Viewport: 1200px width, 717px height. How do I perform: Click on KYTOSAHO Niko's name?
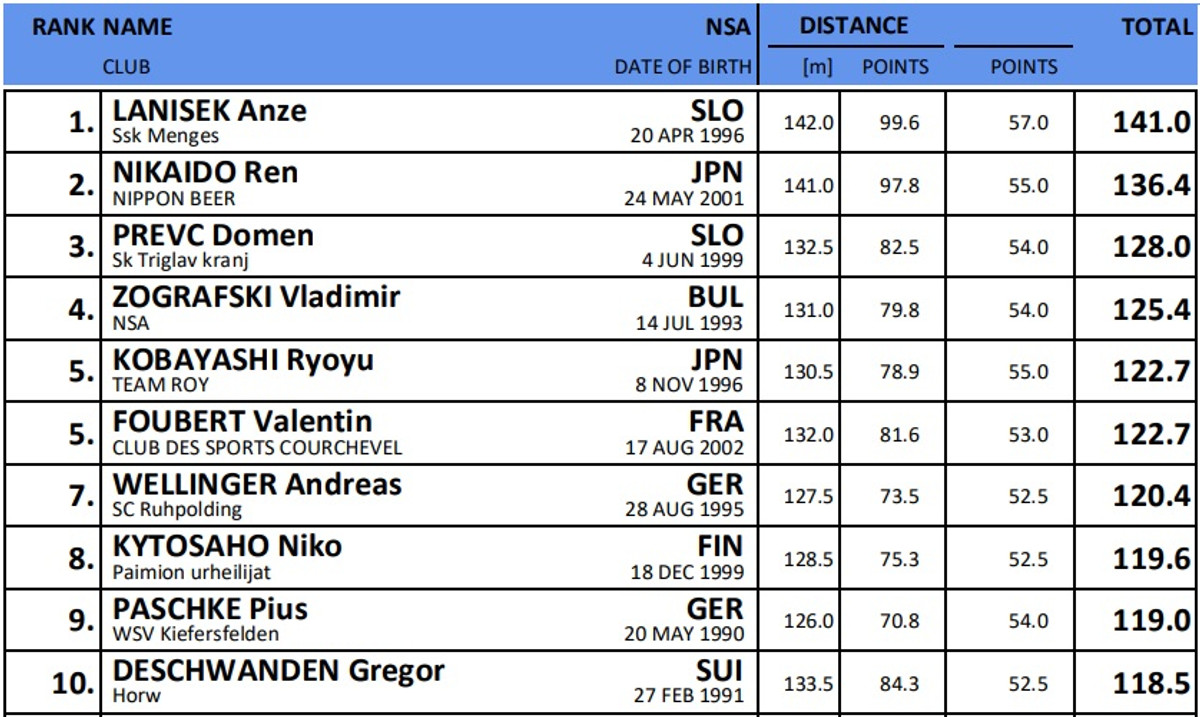click(227, 546)
